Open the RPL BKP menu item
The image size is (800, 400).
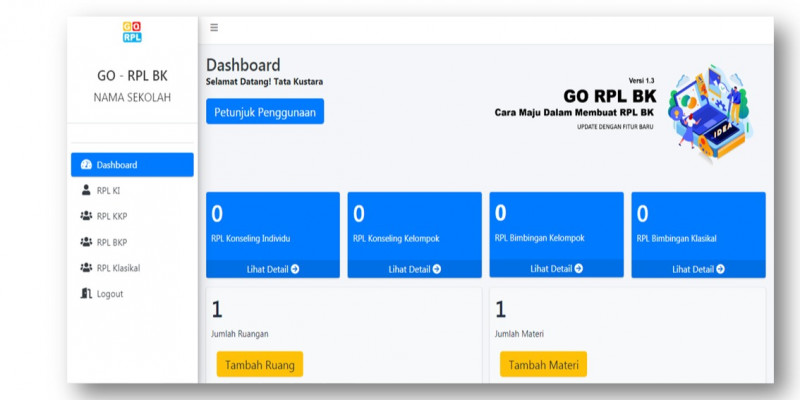[132, 242]
